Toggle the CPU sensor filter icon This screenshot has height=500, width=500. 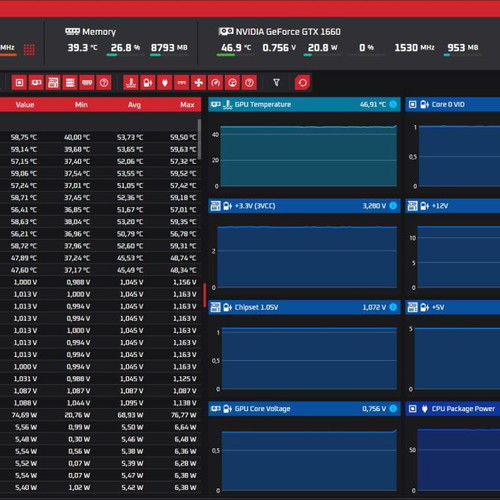click(20, 83)
